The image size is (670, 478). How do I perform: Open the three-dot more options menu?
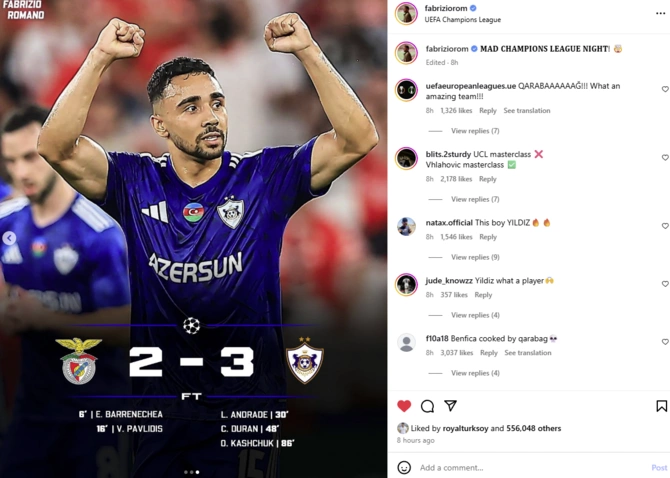(x=660, y=13)
